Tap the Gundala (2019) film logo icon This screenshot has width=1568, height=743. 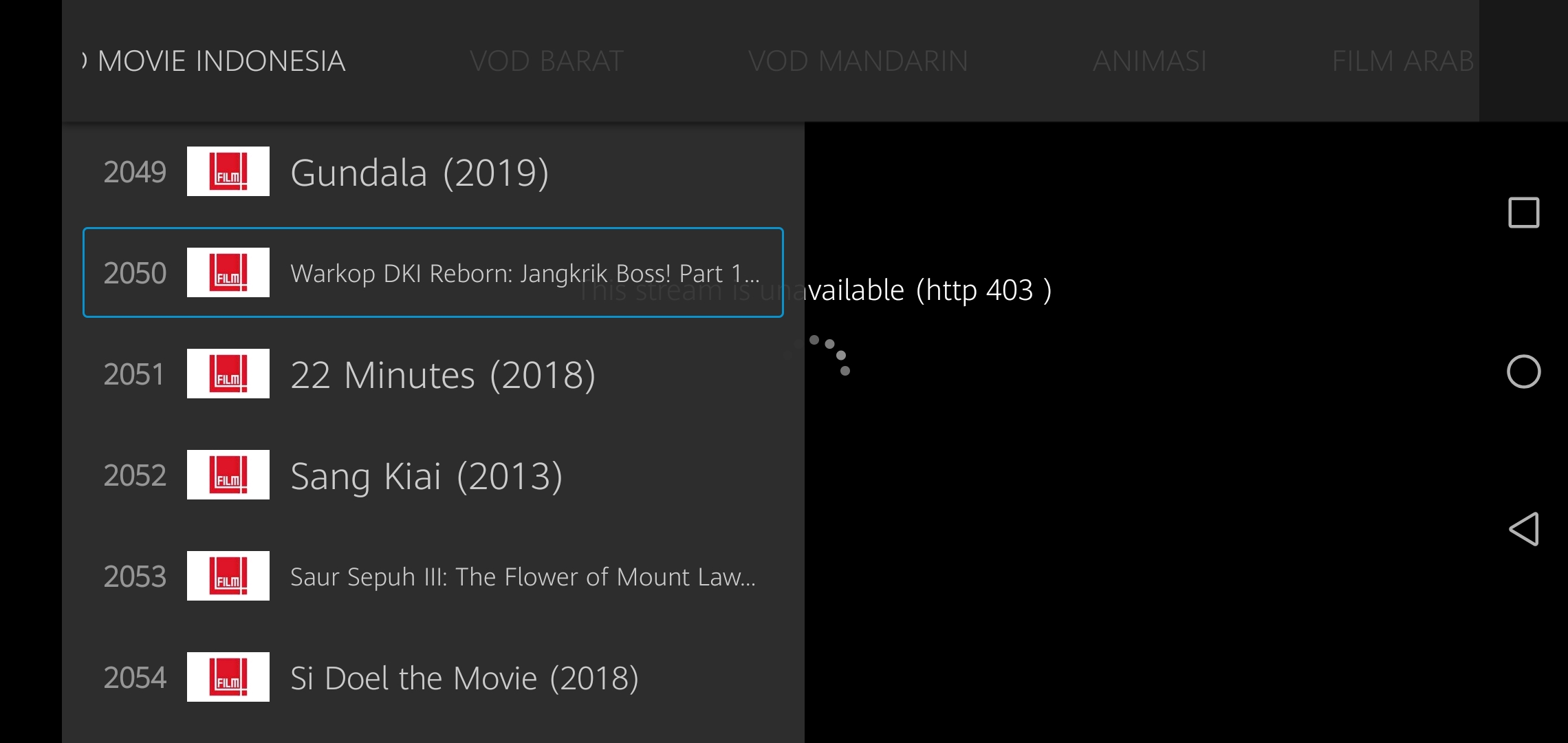[x=228, y=171]
